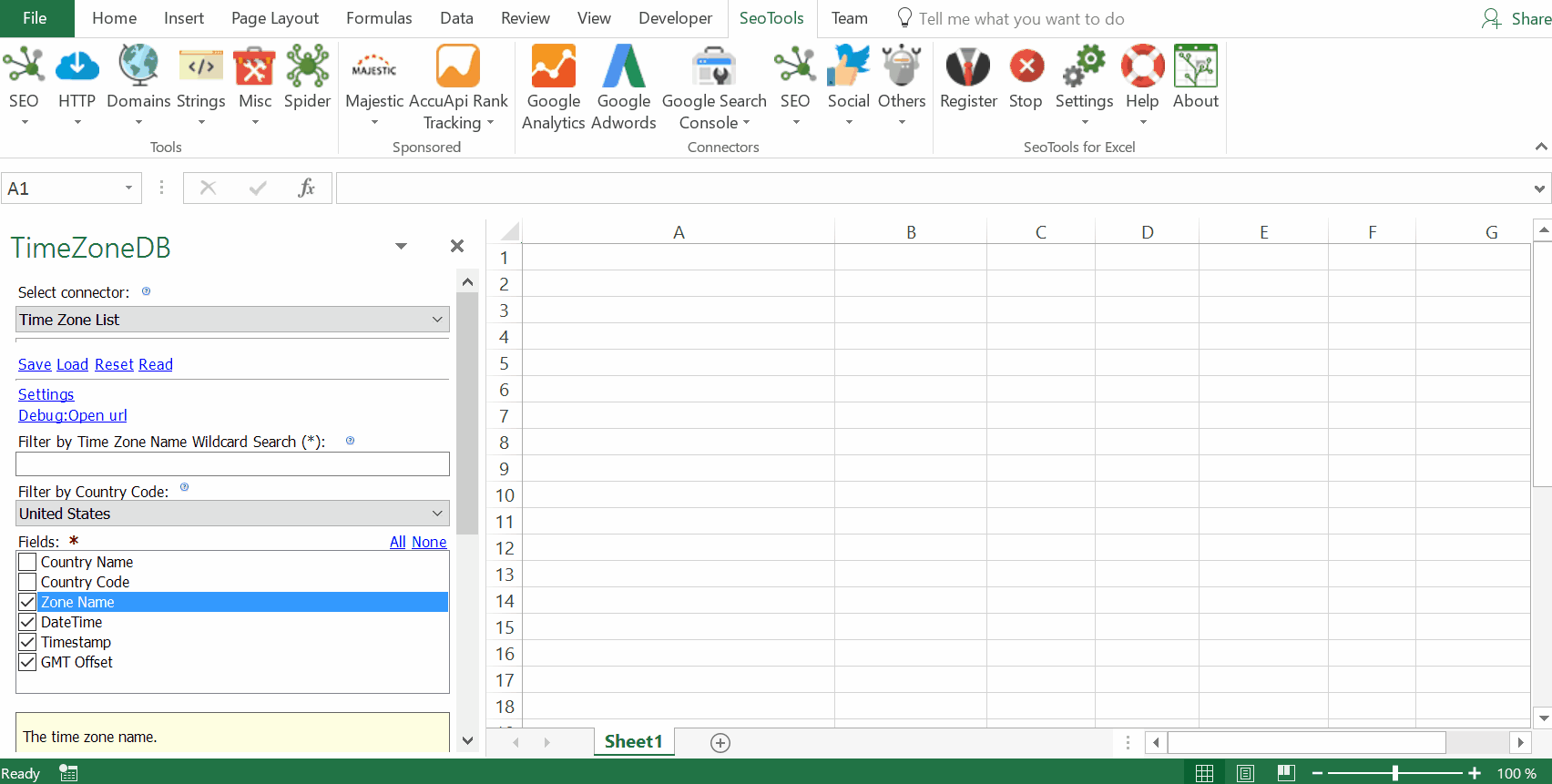Open SeoTools Settings gears icon
The image size is (1552, 784).
(1084, 66)
